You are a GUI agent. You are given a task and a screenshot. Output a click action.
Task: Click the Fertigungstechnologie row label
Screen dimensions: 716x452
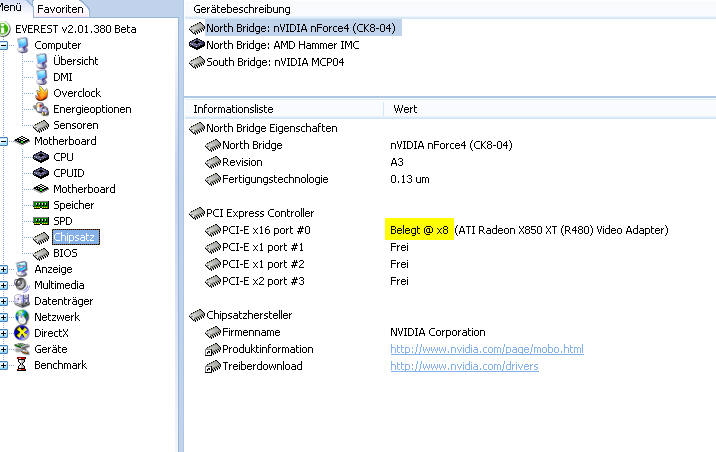point(275,179)
